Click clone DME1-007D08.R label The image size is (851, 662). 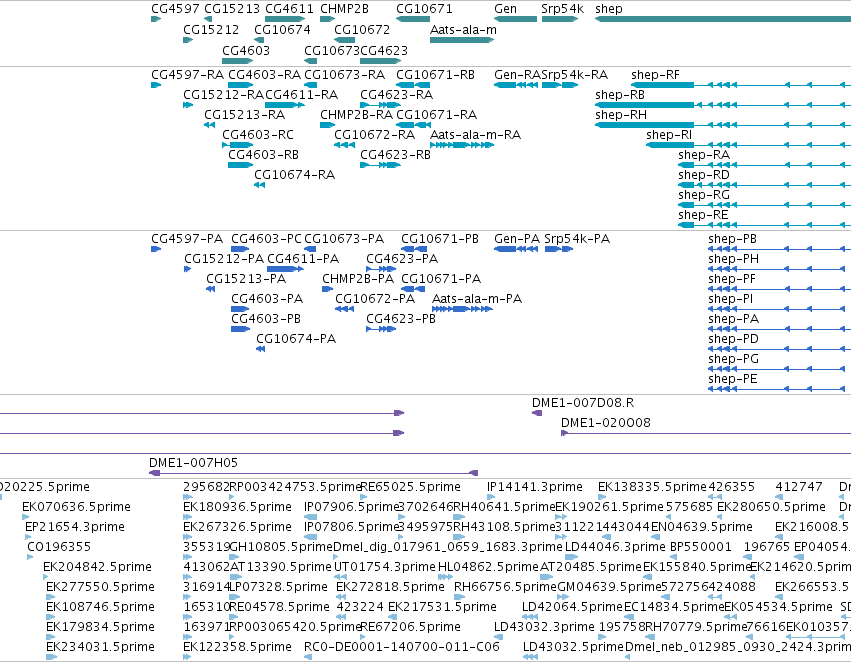(582, 403)
